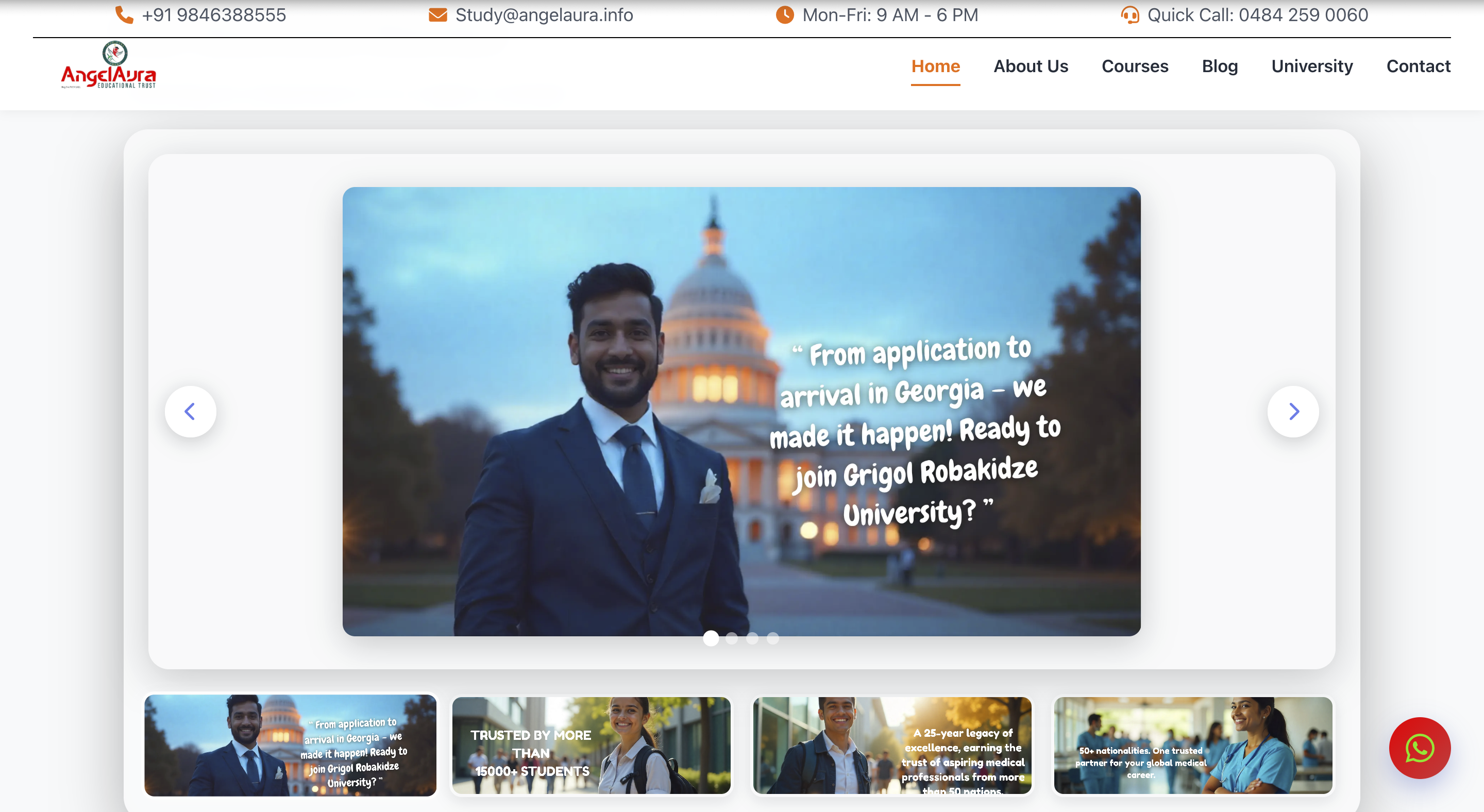Select the third carousel dot
This screenshot has height=812, width=1484.
[752, 639]
